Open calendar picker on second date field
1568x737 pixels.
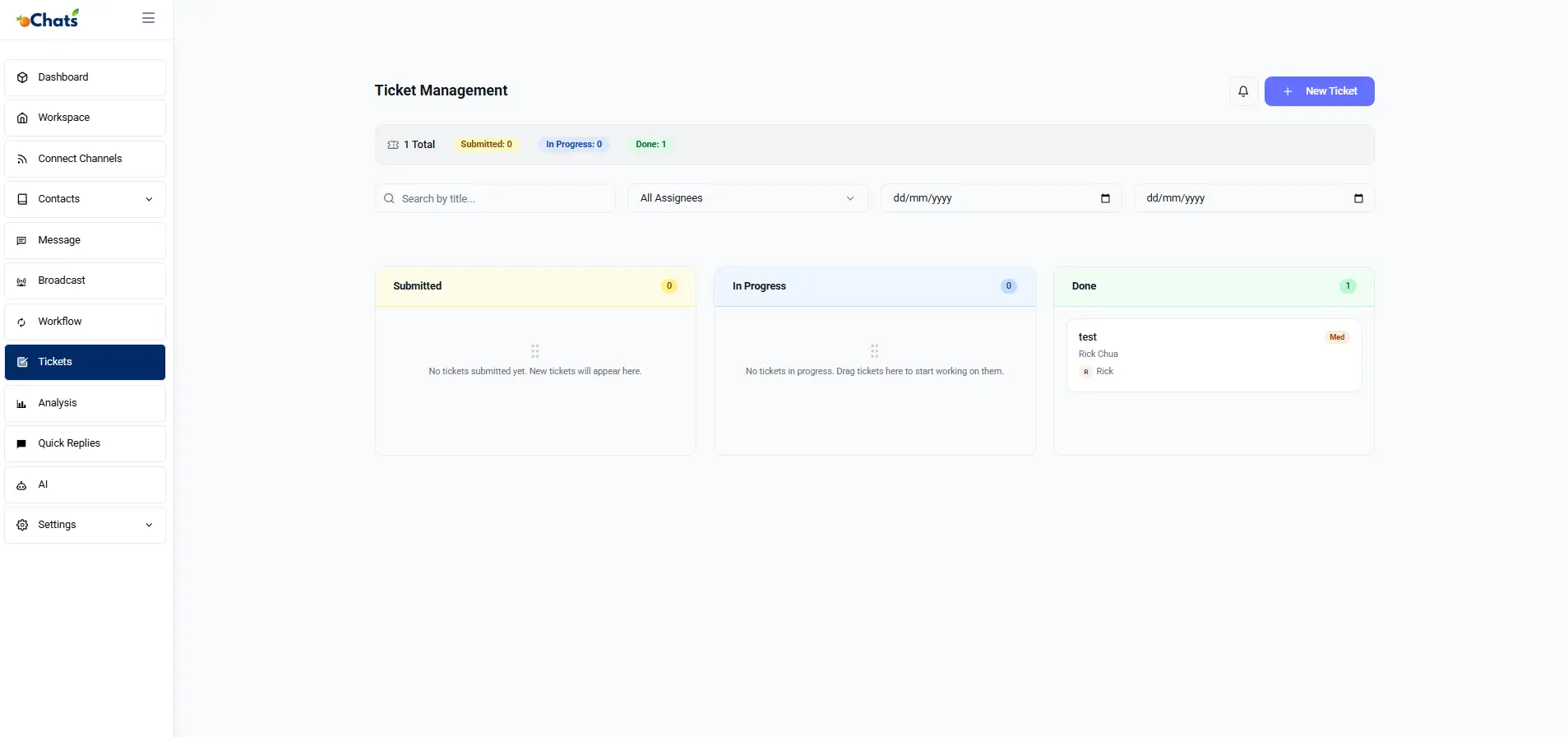[1358, 198]
